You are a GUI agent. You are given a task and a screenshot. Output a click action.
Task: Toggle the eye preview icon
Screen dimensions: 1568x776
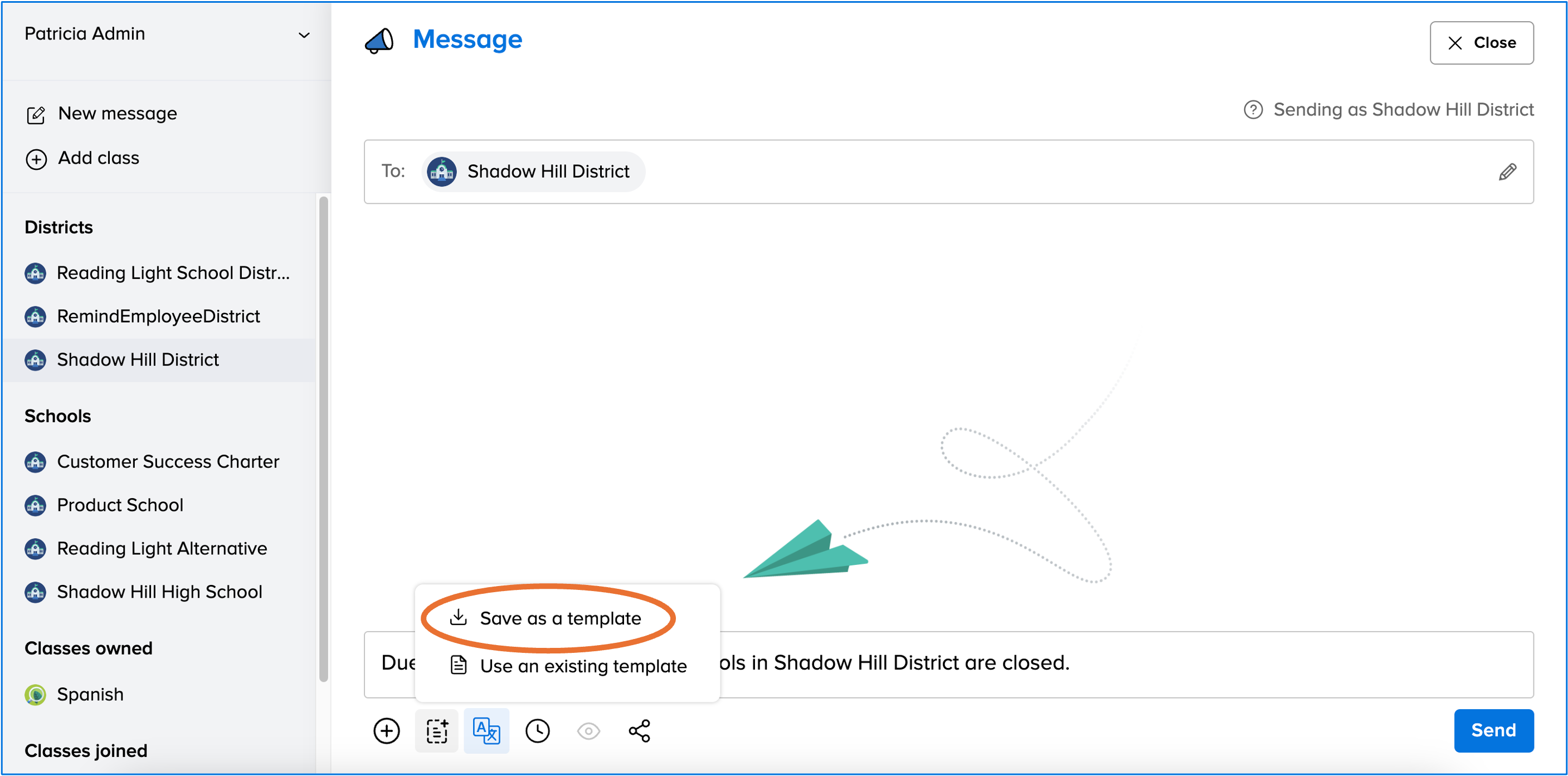pos(588,730)
